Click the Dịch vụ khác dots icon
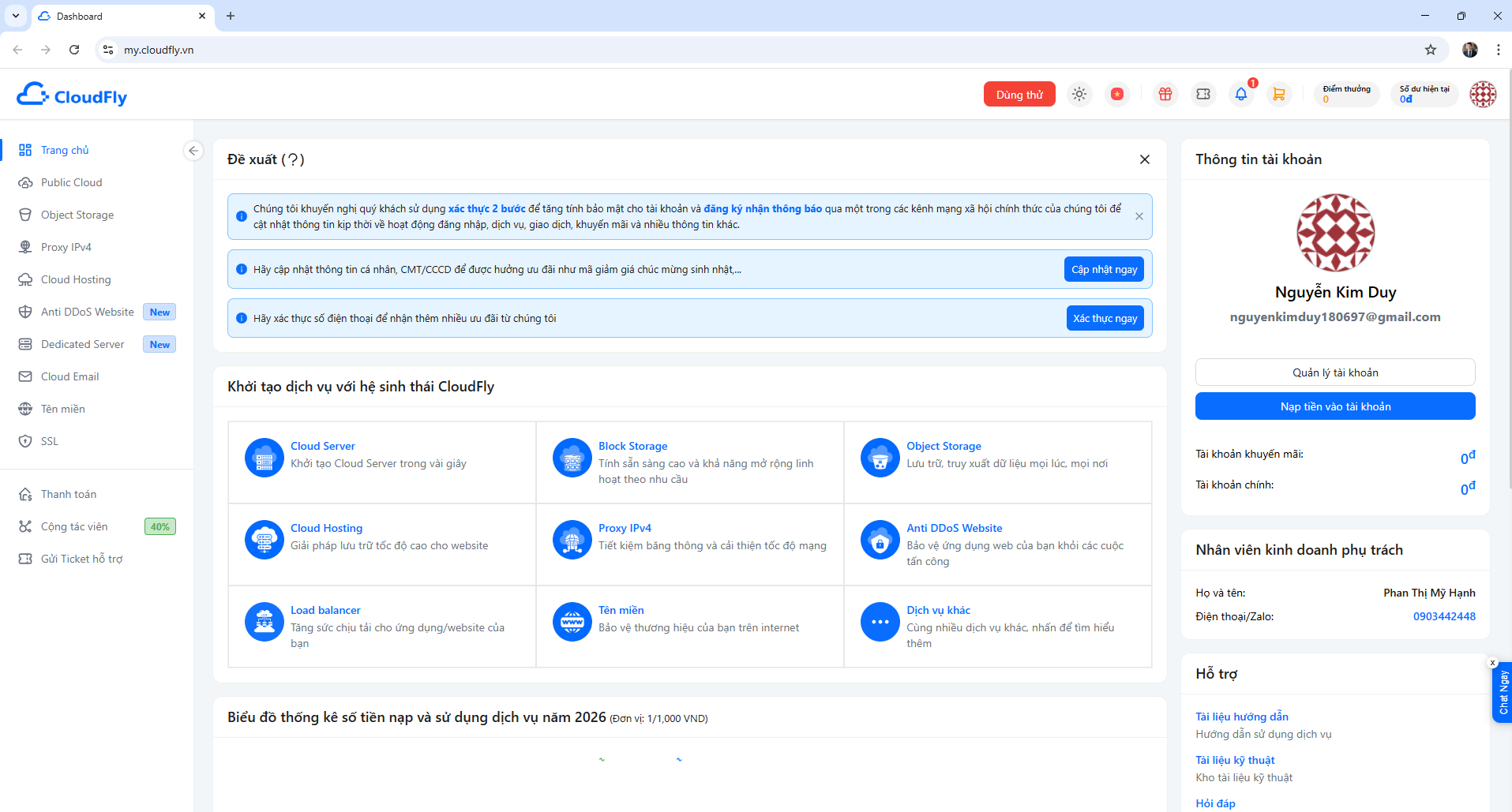 pyautogui.click(x=880, y=622)
